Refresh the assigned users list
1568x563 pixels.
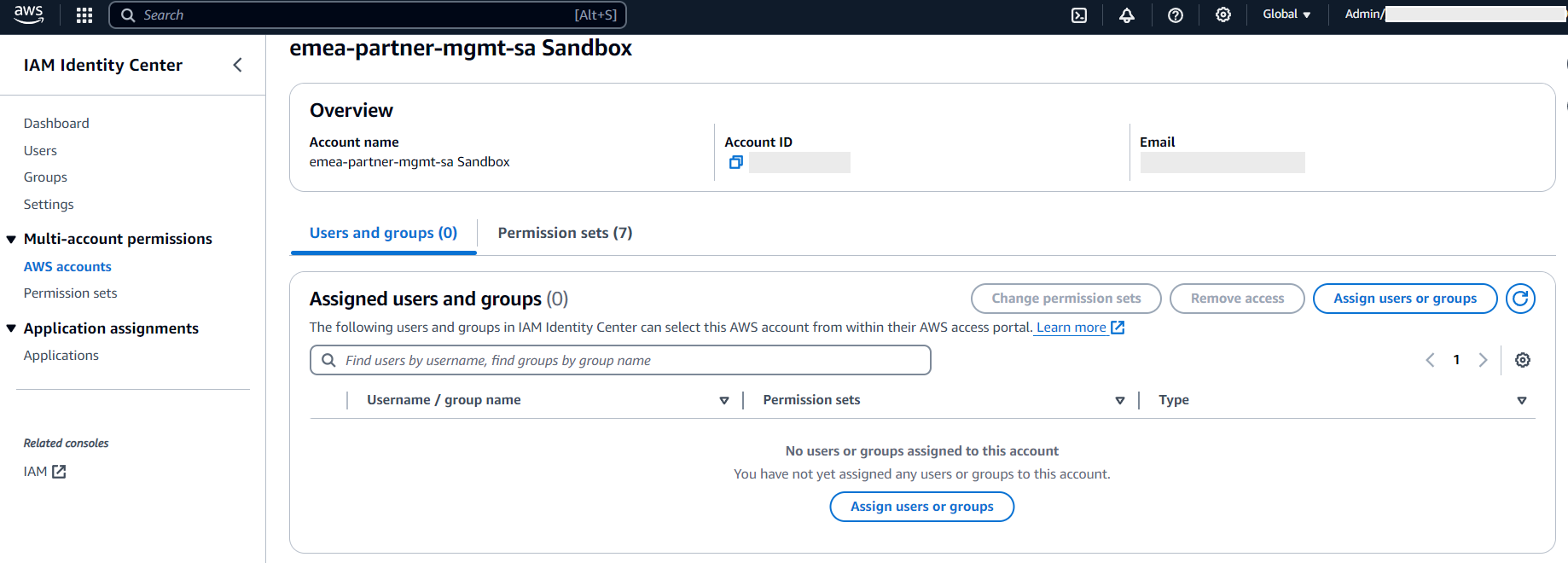coord(1520,299)
